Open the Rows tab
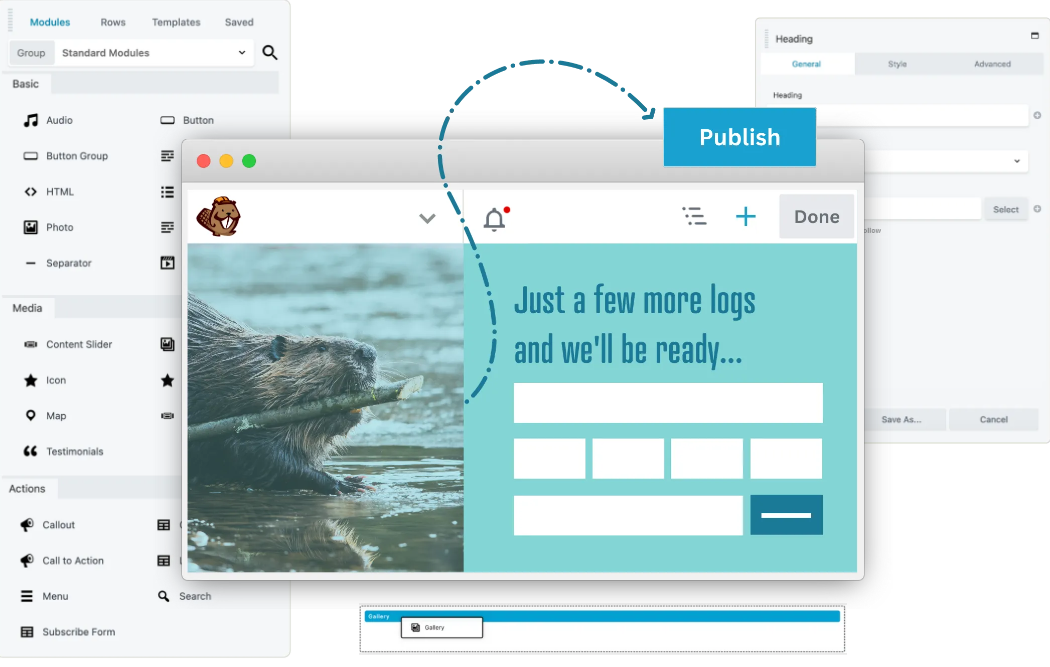The width and height of the screenshot is (1050, 667). point(112,22)
